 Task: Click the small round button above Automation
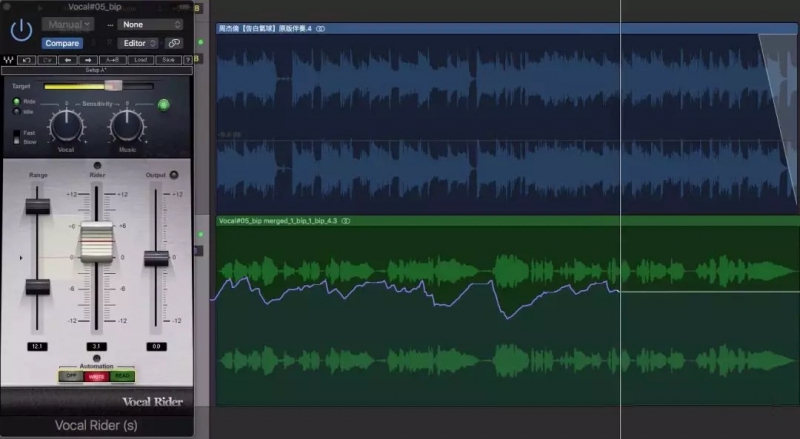96,358
